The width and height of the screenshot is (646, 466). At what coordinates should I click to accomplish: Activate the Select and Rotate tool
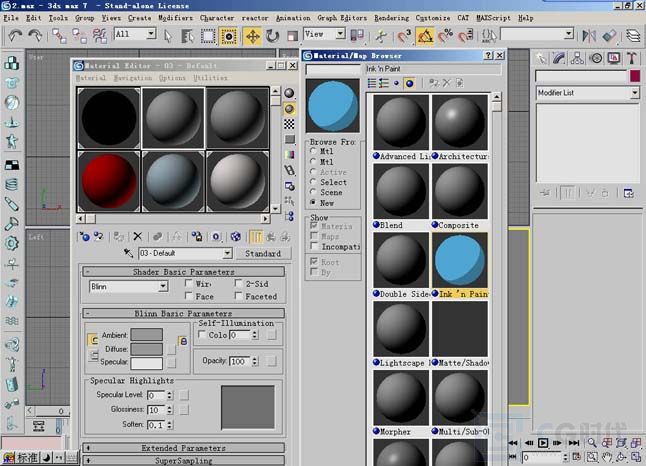coord(272,36)
